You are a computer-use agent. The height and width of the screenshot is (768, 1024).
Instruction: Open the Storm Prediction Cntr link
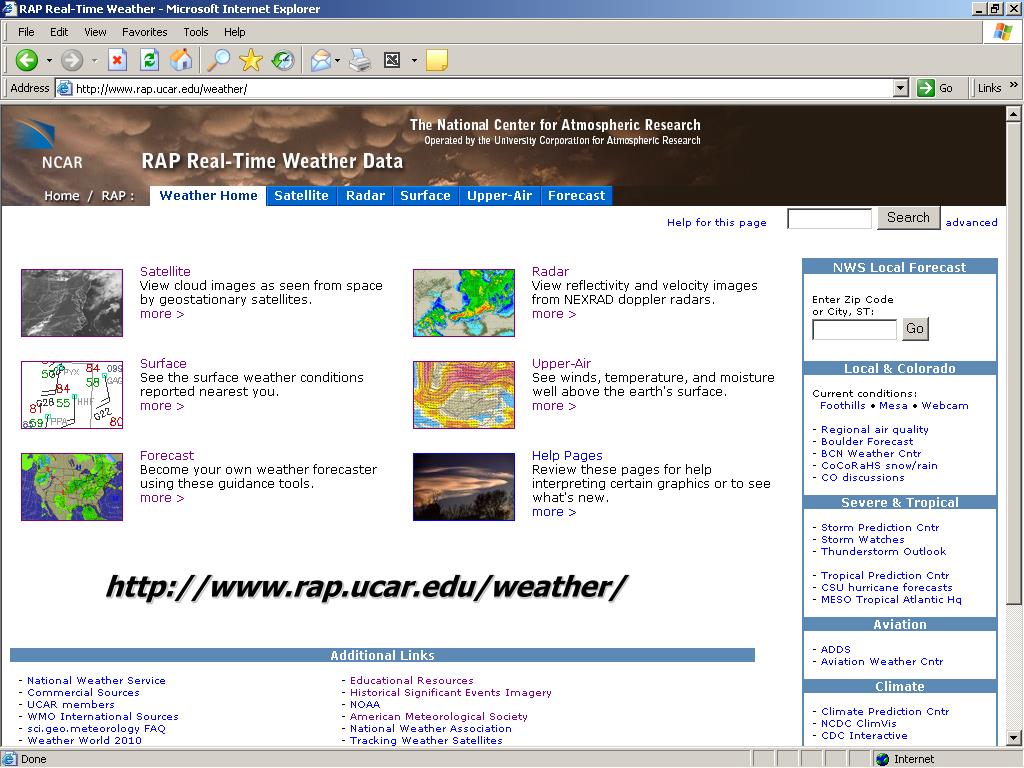tap(880, 528)
